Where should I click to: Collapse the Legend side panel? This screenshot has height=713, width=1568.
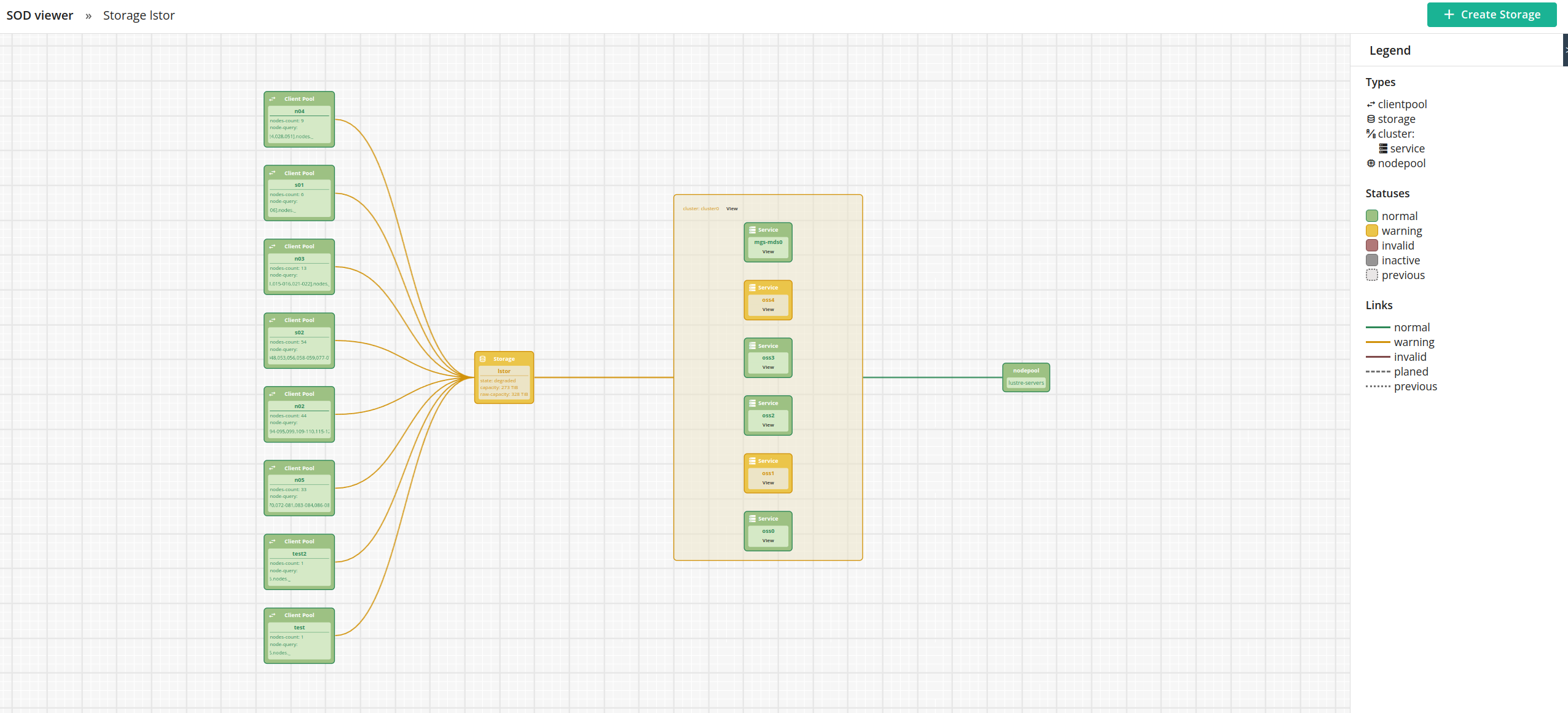tap(1565, 50)
